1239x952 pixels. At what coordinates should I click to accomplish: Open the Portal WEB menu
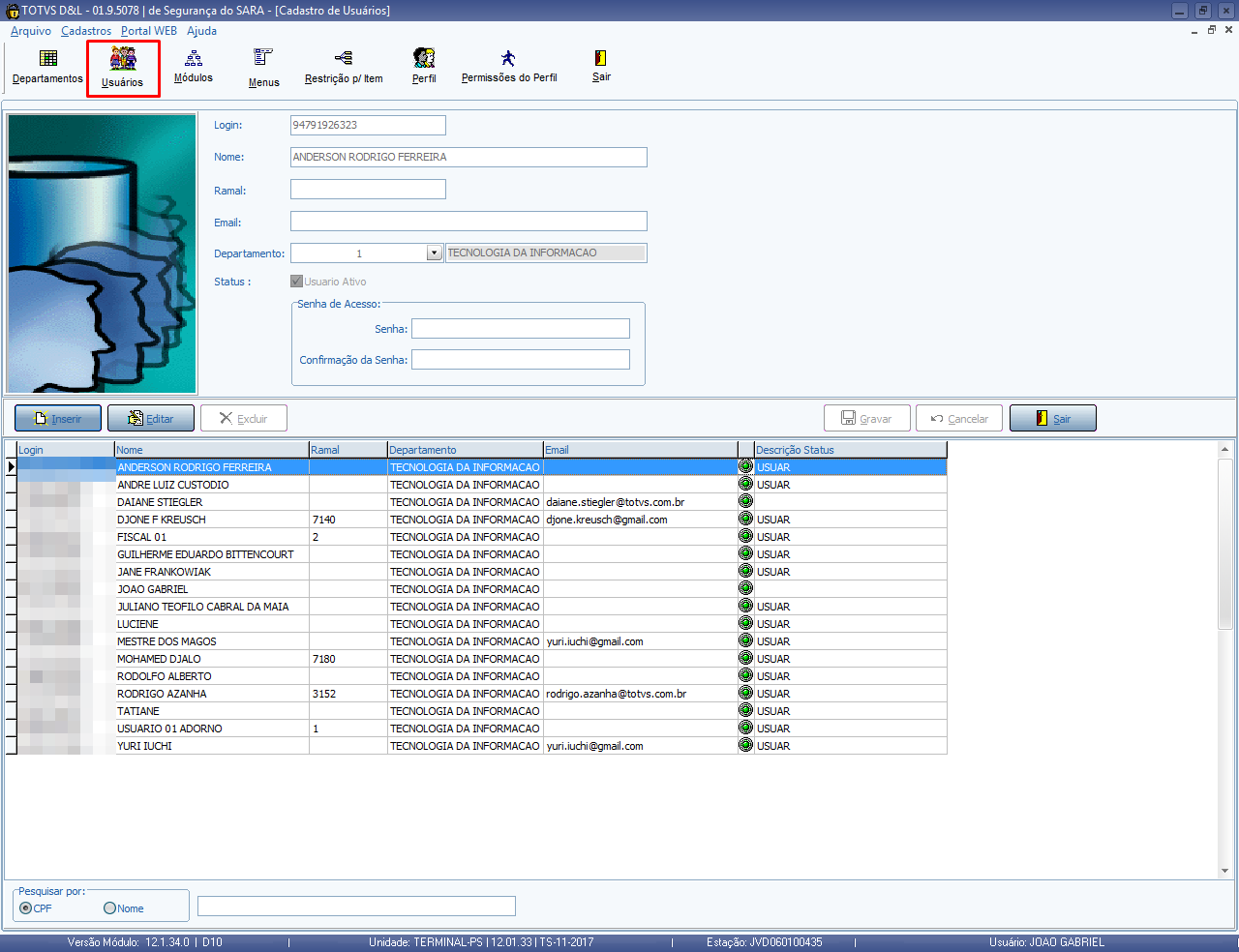point(149,31)
